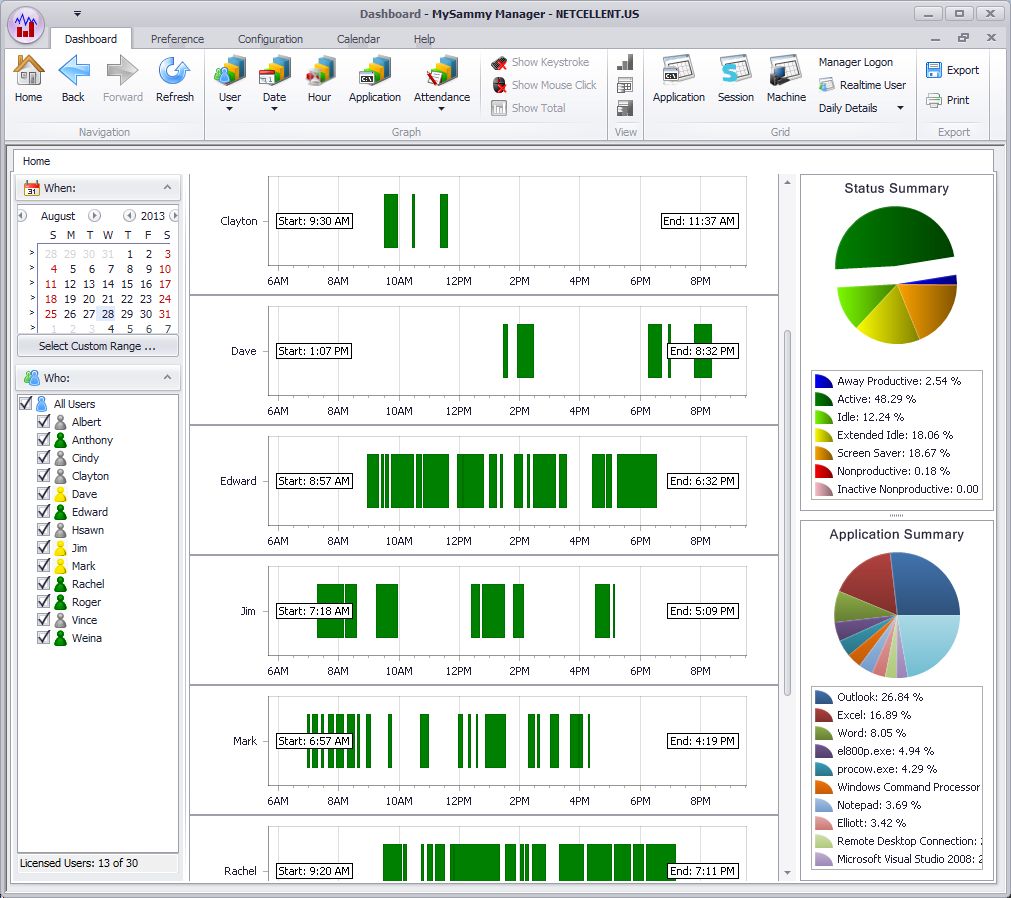This screenshot has height=898, width=1011.
Task: Uncheck the All Users checkbox
Action: point(26,404)
